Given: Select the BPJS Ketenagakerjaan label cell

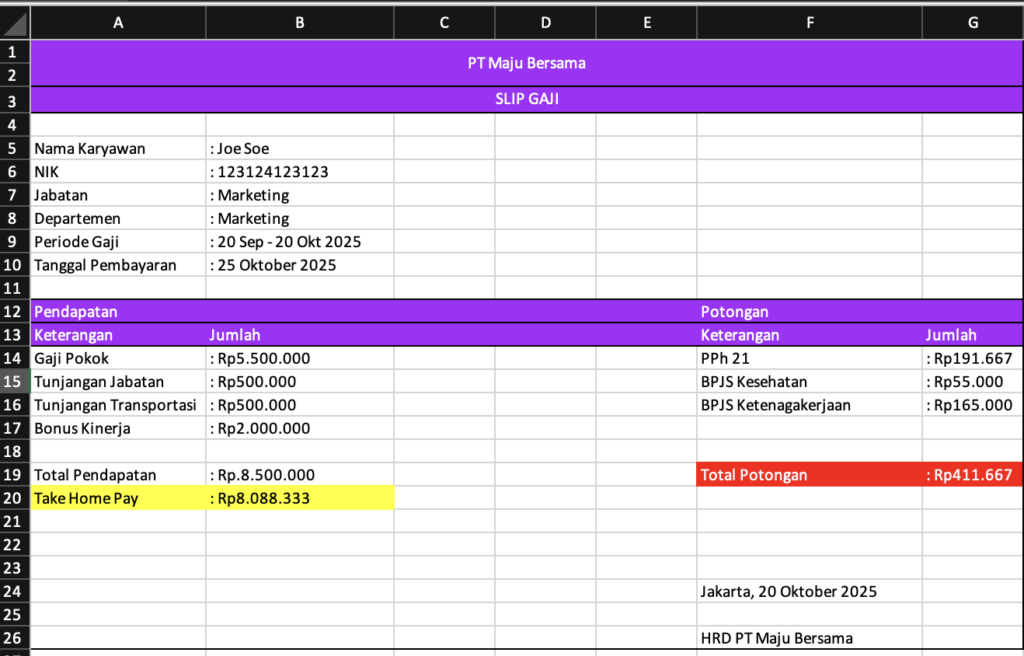Looking at the screenshot, I should [809, 405].
